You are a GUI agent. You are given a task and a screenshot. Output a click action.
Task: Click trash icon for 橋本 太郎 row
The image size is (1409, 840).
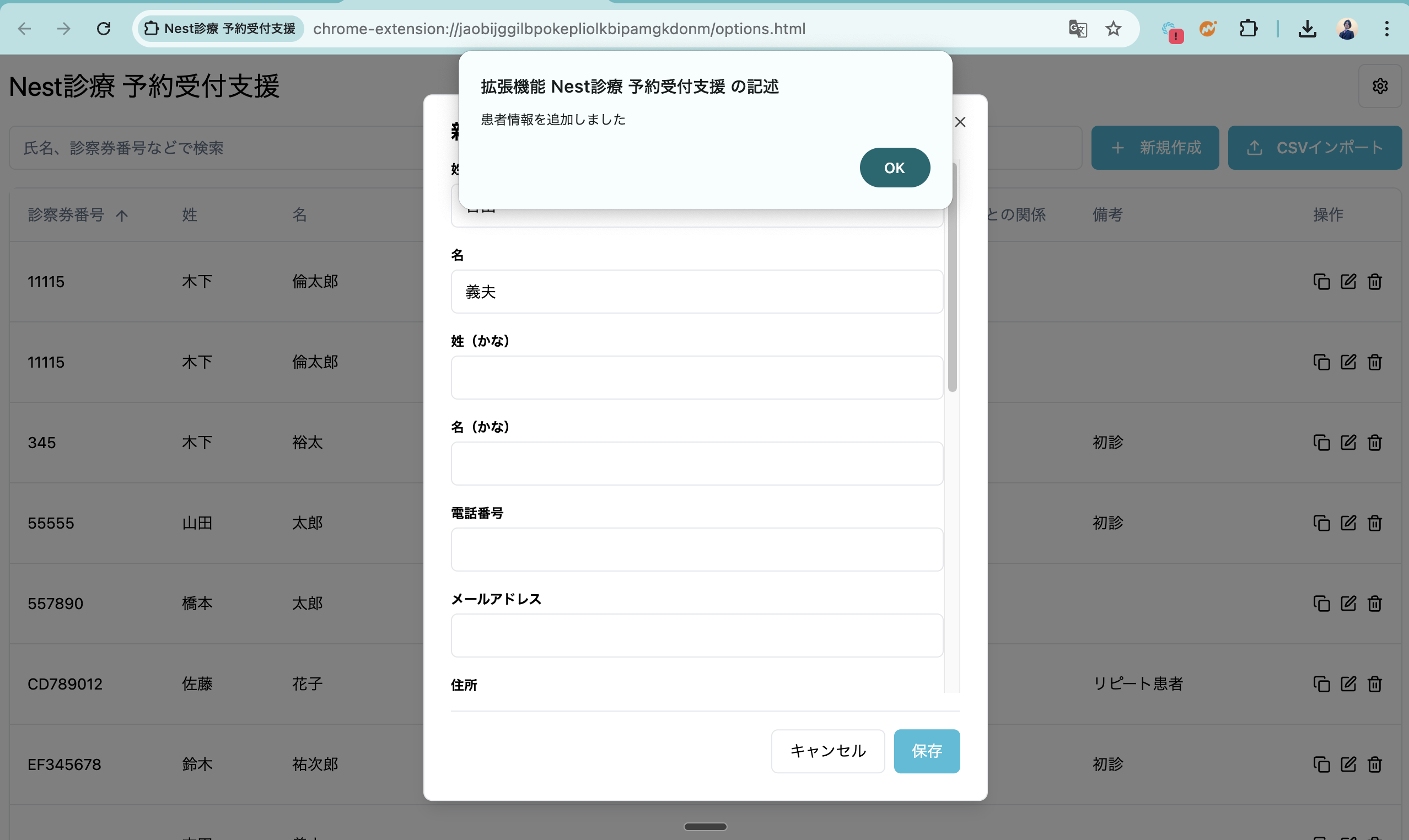click(x=1374, y=604)
